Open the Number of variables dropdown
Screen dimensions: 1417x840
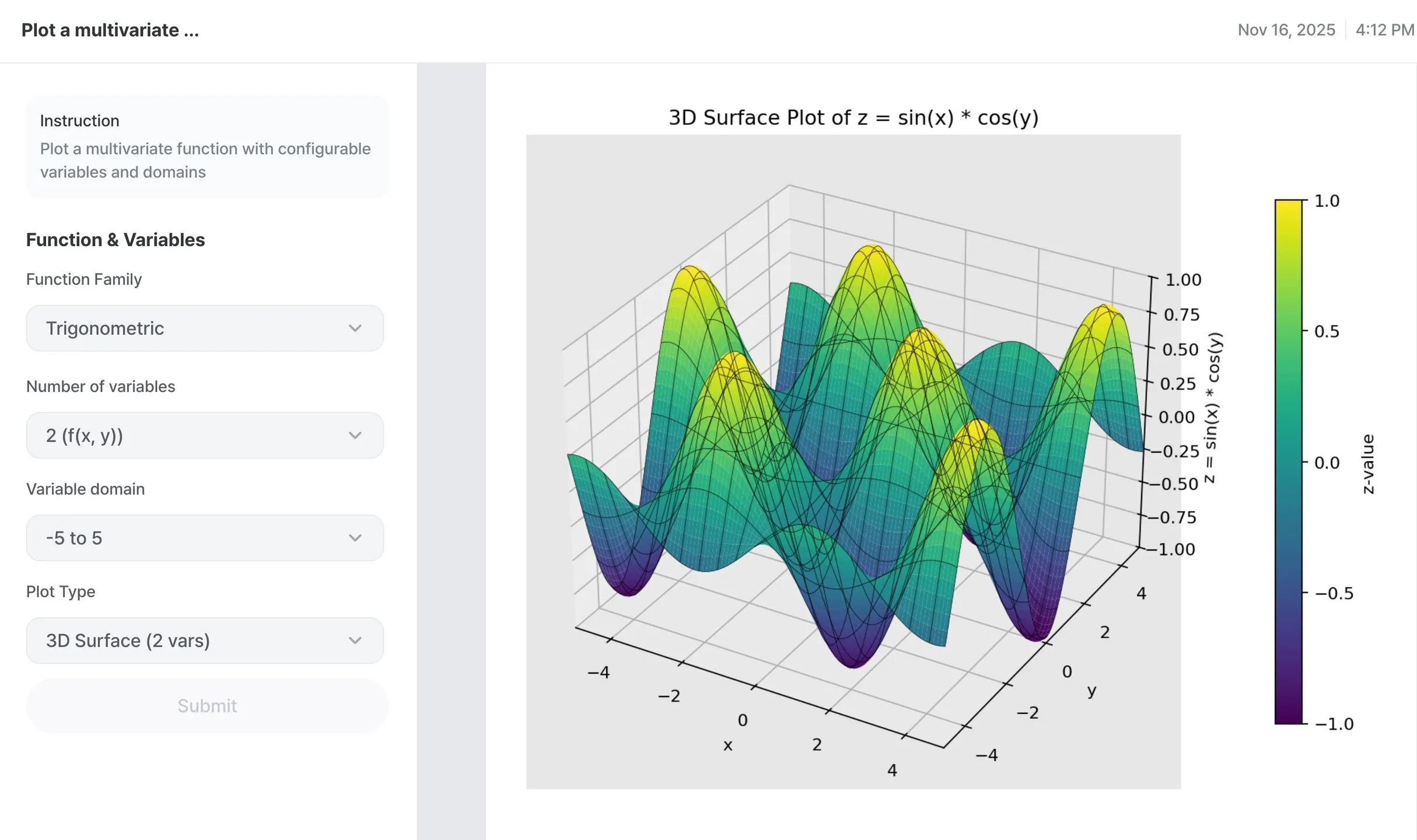pos(204,435)
